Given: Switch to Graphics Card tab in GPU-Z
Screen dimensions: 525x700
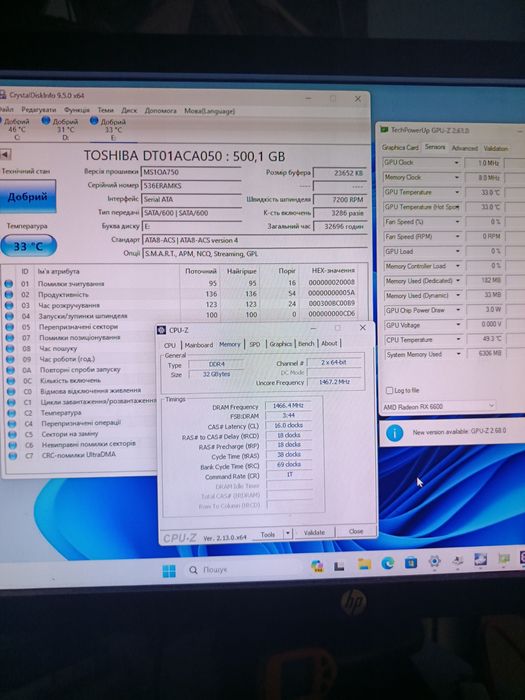Looking at the screenshot, I should coord(400,147).
